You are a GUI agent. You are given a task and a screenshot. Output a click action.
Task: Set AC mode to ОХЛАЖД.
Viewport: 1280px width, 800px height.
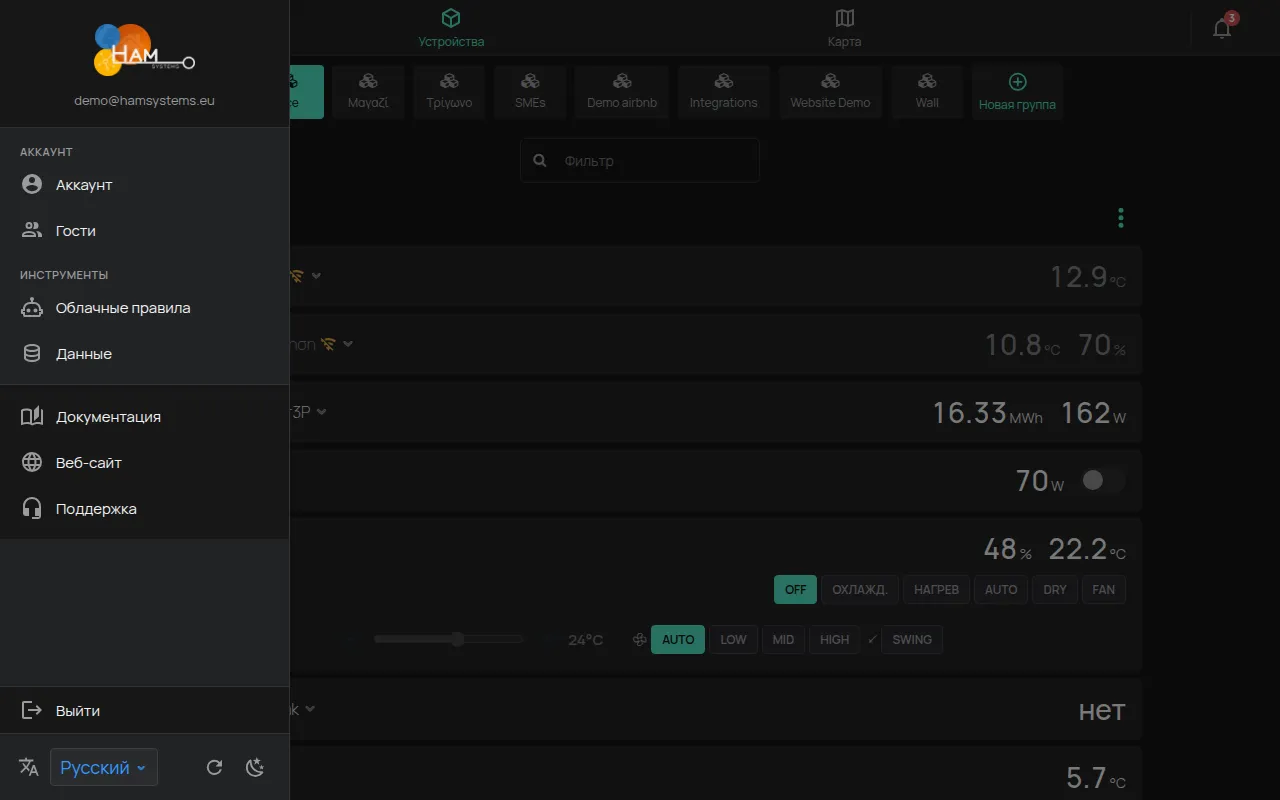click(860, 589)
